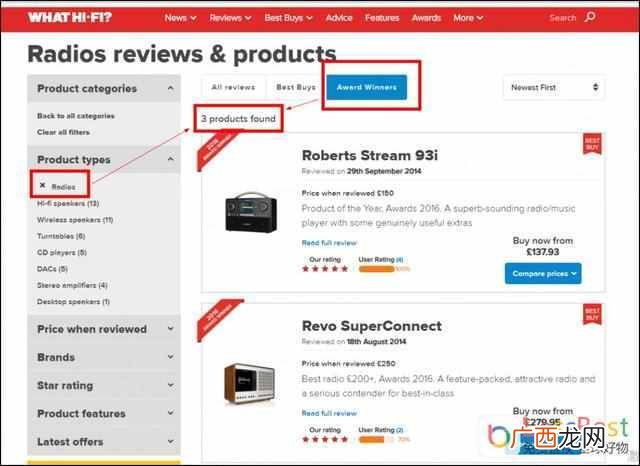
Task: Expand the Price when reviewed filter
Action: (104, 329)
